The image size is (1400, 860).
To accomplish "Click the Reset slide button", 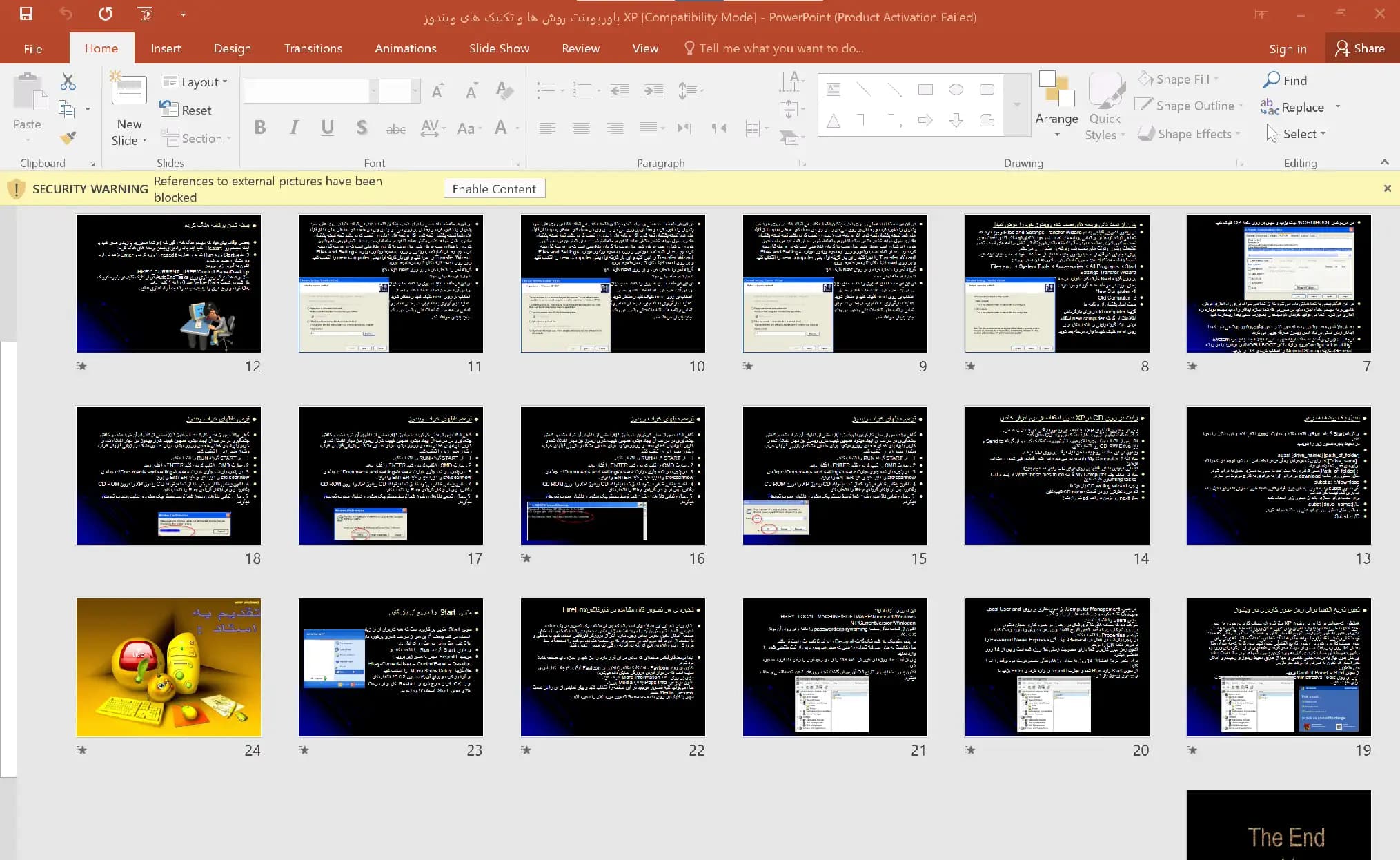I will (x=186, y=110).
